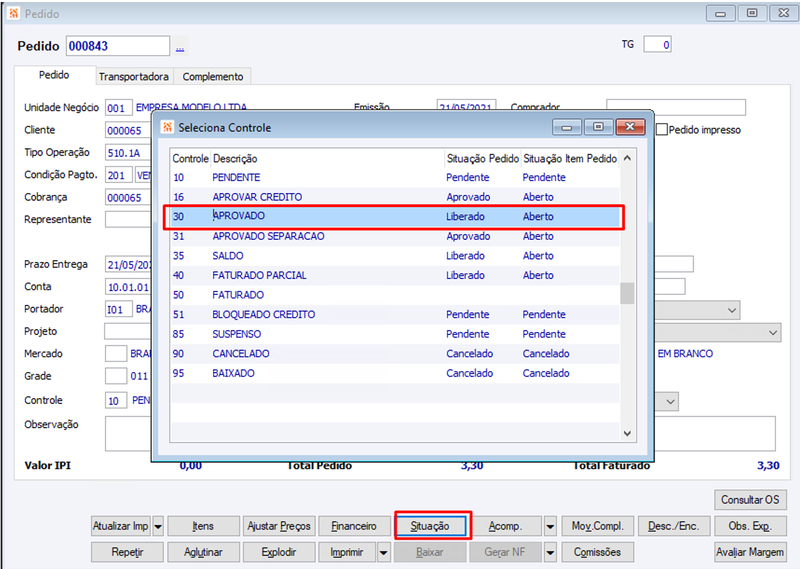The image size is (800, 569).
Task: Click the Situação button
Action: 430,526
